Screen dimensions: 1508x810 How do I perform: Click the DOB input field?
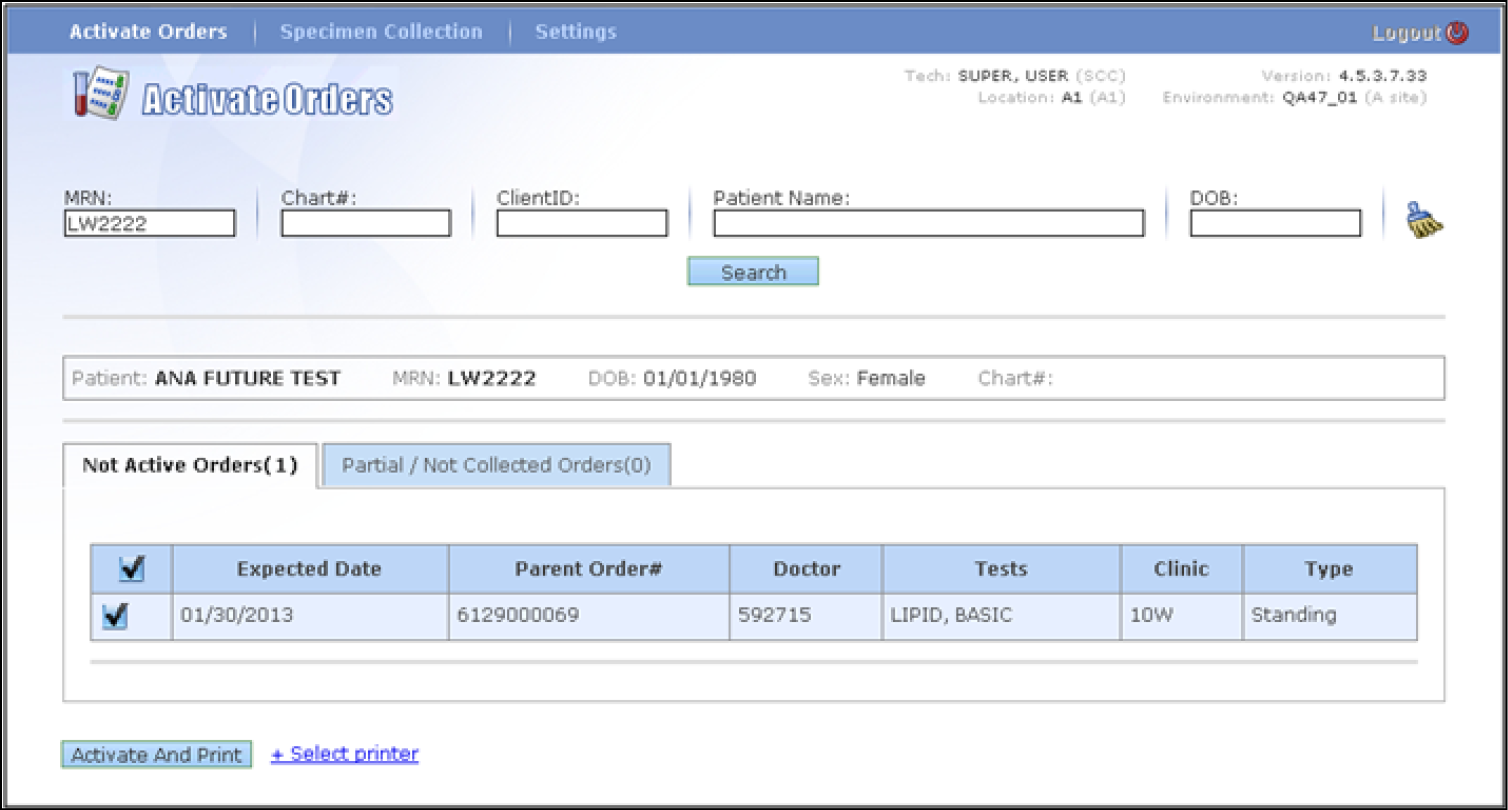[1275, 223]
